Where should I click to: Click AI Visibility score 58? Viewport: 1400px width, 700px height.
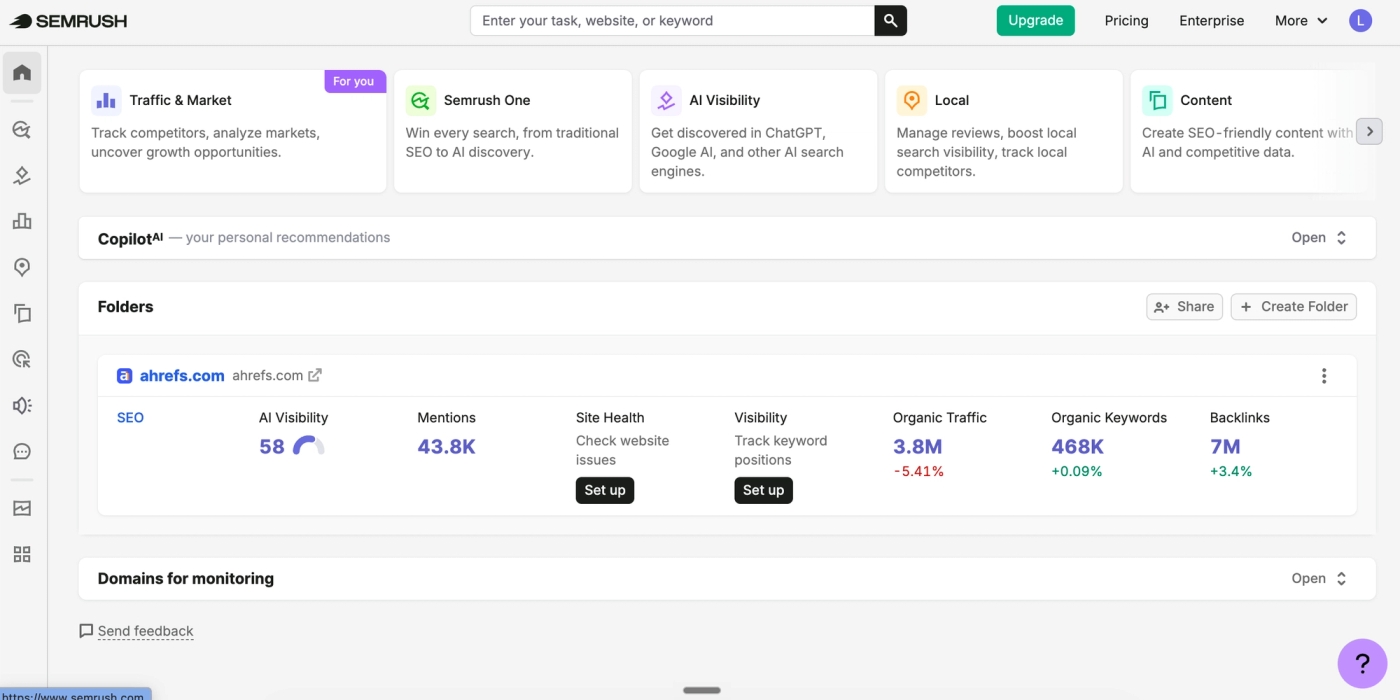(x=272, y=447)
